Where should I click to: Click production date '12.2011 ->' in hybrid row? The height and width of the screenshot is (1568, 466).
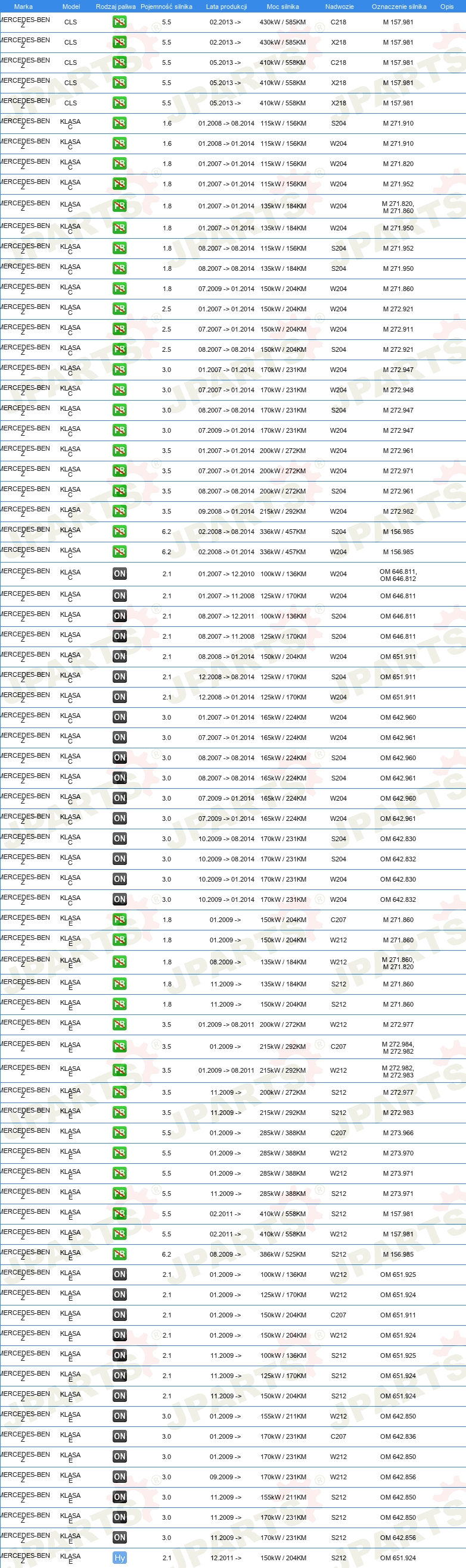point(225,1558)
